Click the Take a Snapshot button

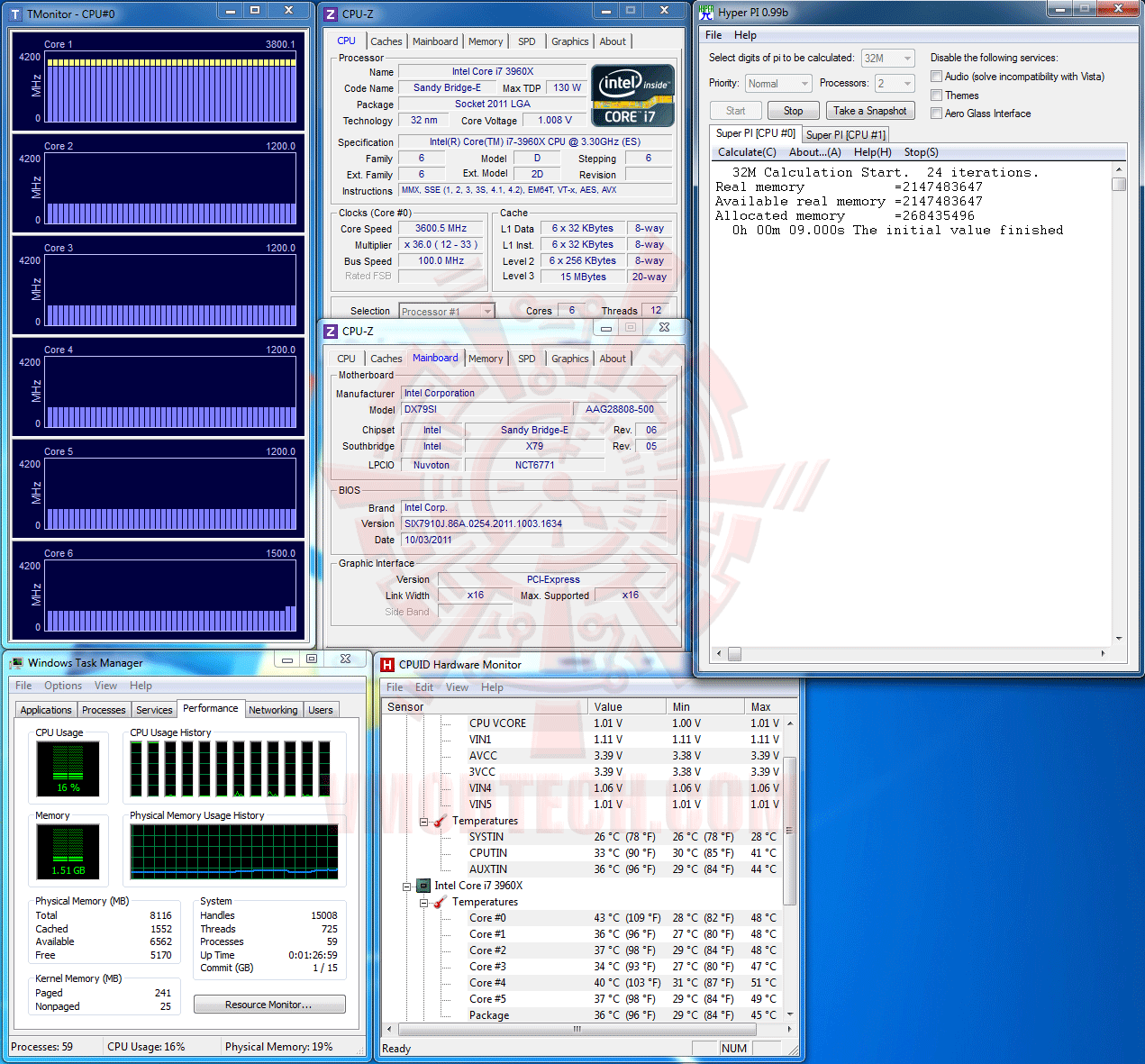tap(870, 111)
